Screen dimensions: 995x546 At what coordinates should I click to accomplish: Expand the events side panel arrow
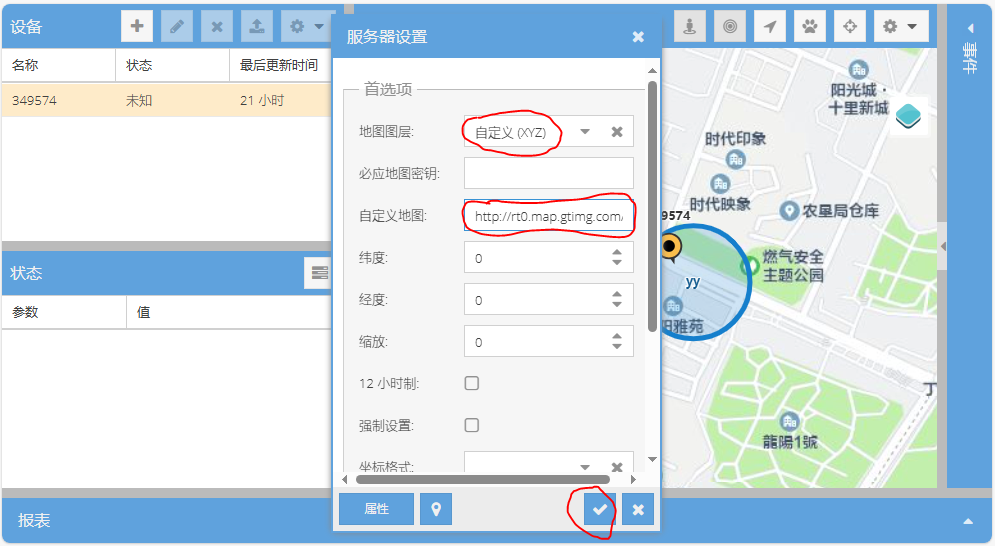tap(970, 28)
